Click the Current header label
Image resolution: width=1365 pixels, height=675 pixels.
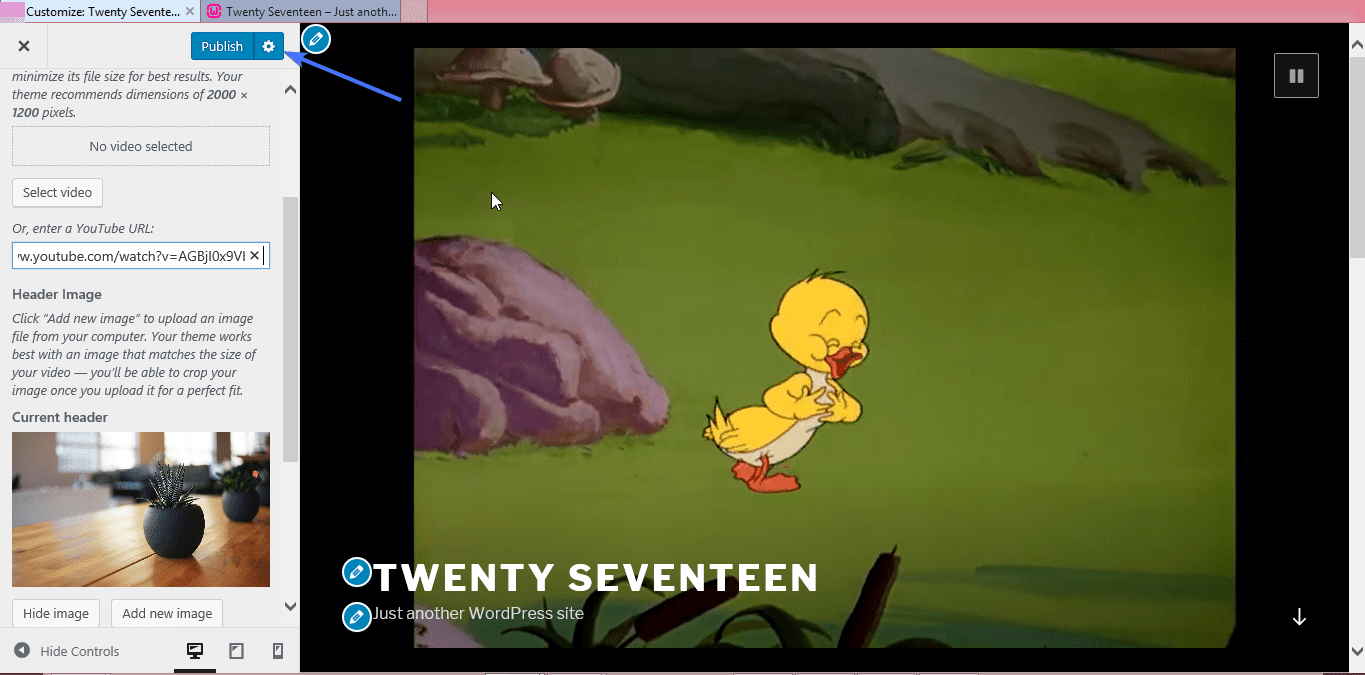click(60, 417)
